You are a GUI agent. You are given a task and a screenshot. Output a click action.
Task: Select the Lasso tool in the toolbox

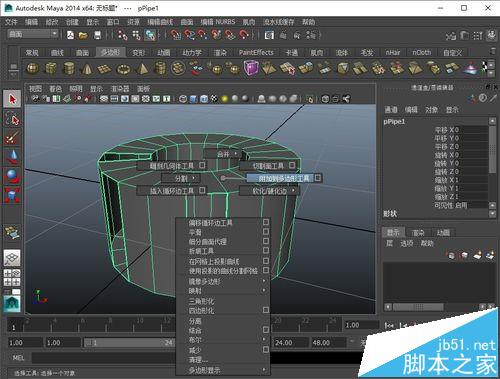coord(12,119)
